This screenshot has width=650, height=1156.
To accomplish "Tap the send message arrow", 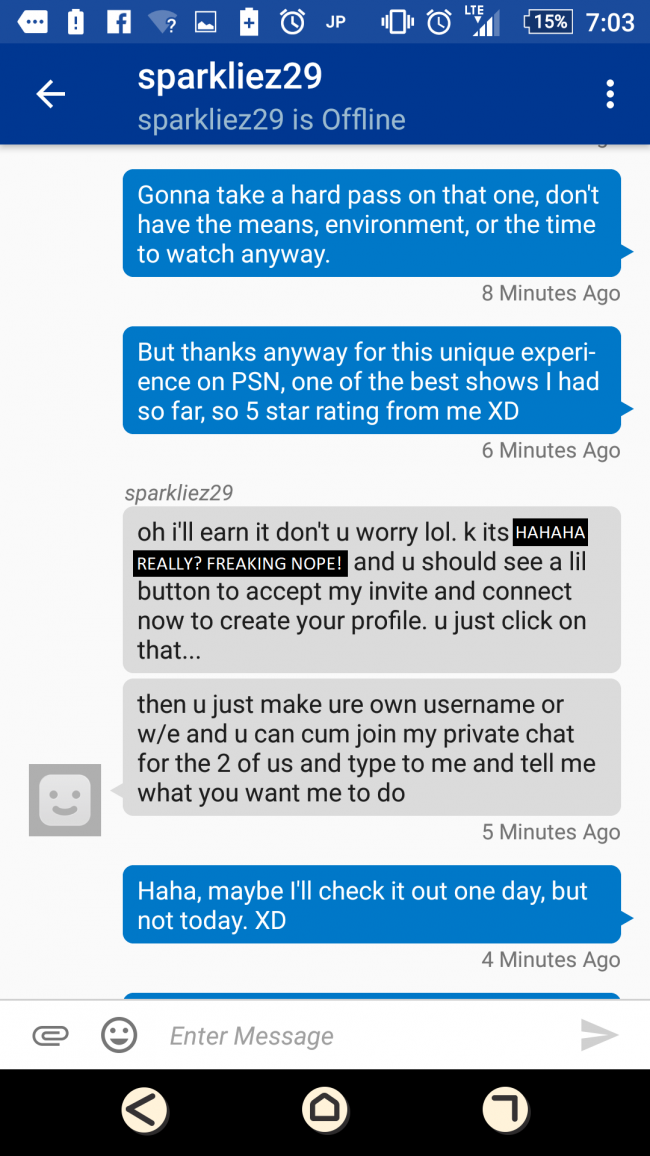I will pyautogui.click(x=598, y=1035).
